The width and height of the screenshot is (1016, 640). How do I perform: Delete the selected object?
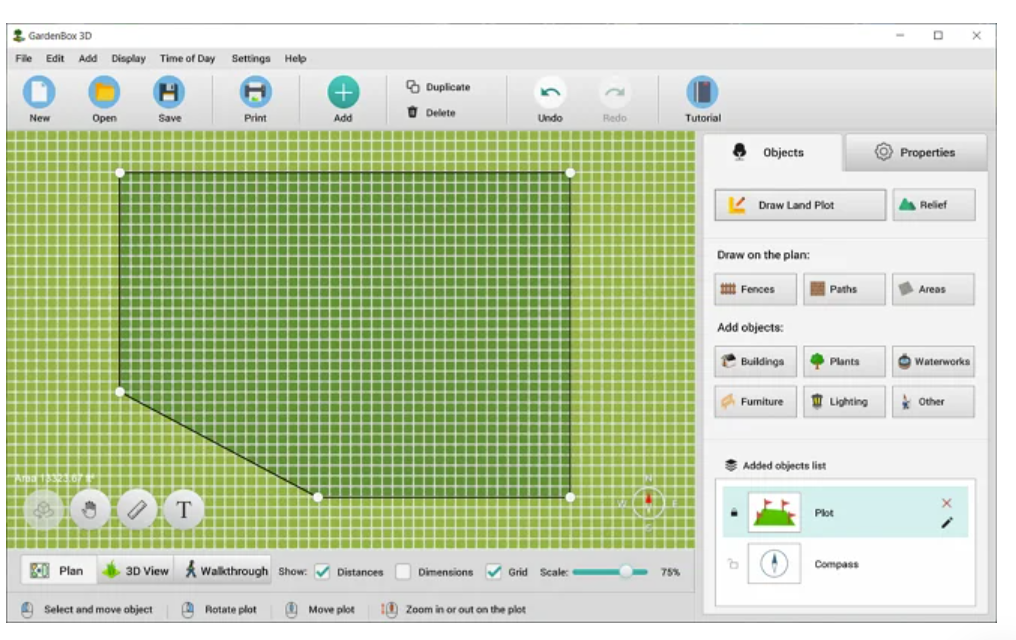coord(433,112)
